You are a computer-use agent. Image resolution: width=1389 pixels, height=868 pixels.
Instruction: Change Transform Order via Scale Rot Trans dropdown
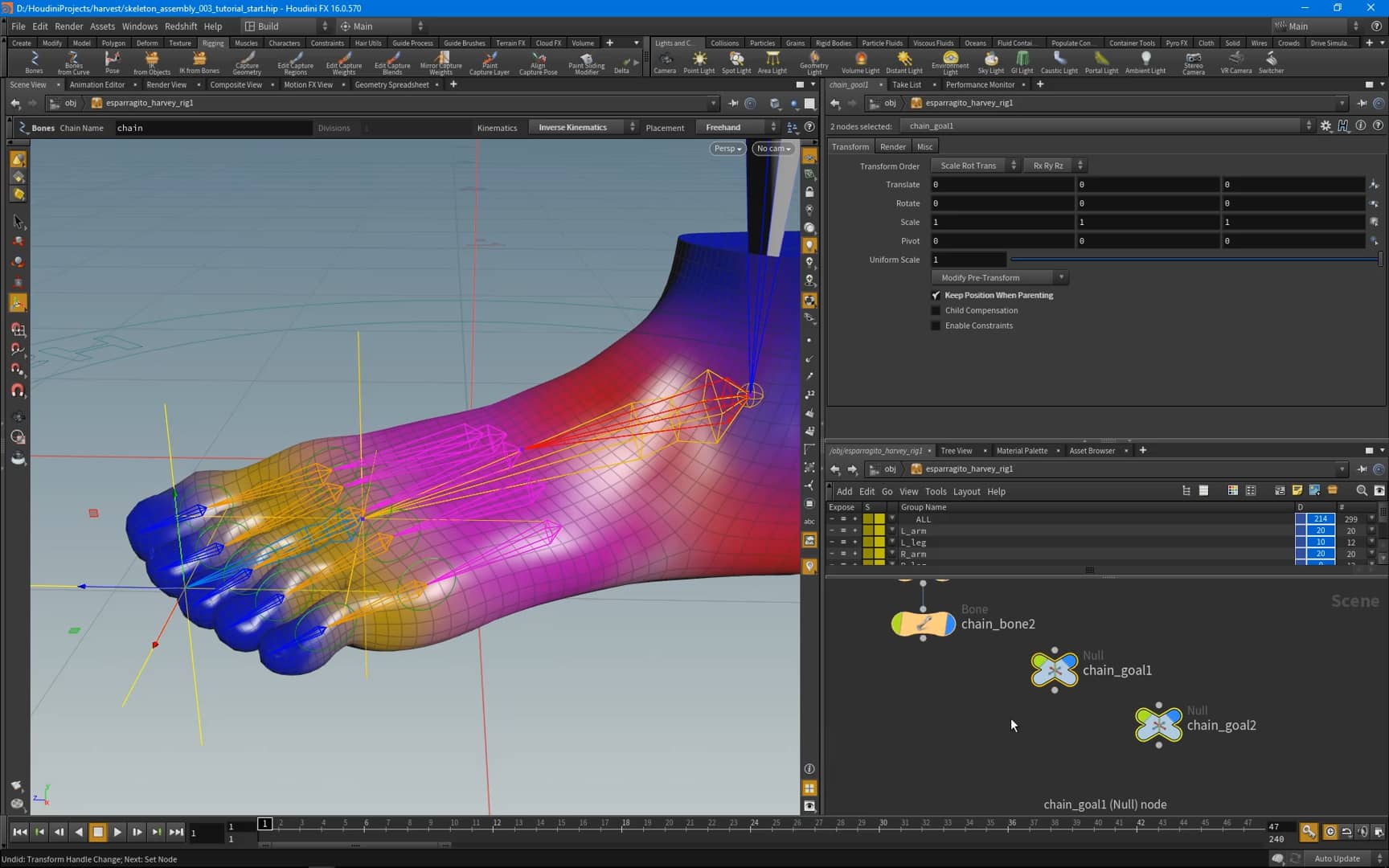(968, 165)
